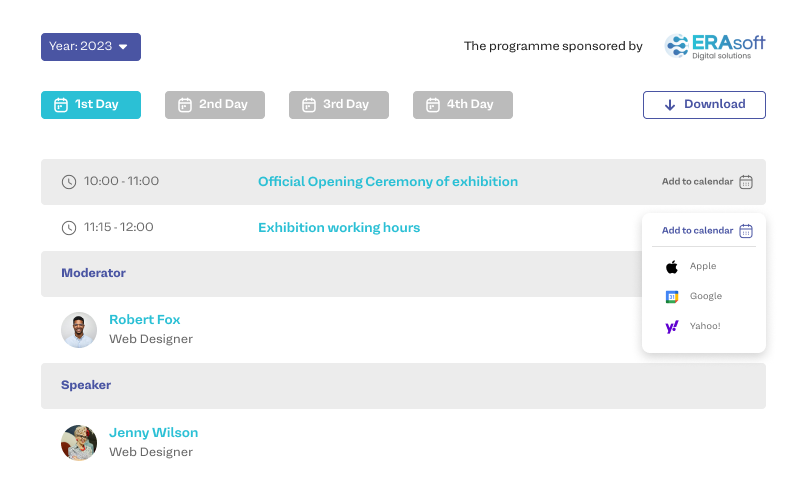Choose Google calendar option
The width and height of the screenshot is (805, 500).
705,297
